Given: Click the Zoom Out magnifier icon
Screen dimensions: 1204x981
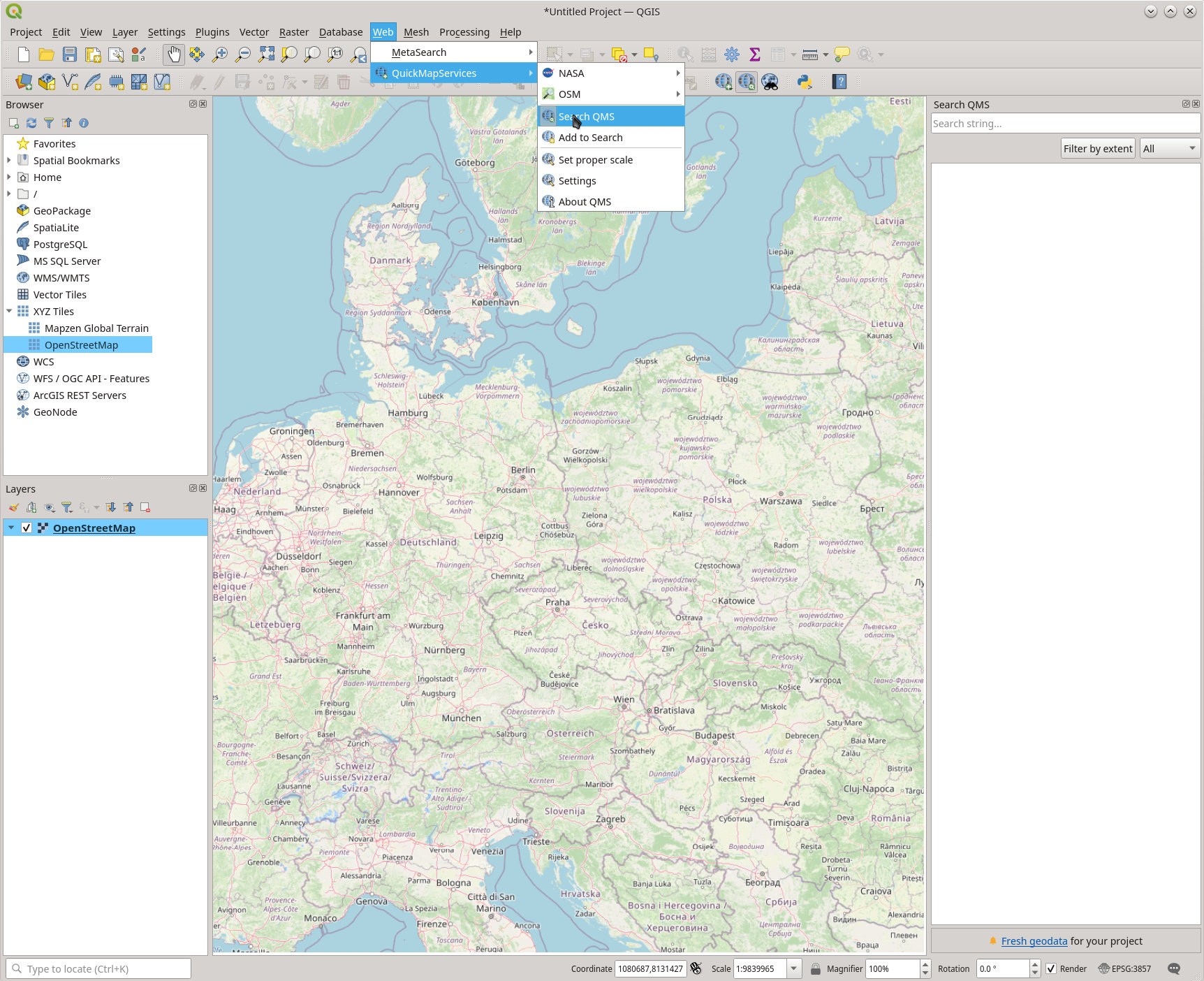Looking at the screenshot, I should [243, 54].
